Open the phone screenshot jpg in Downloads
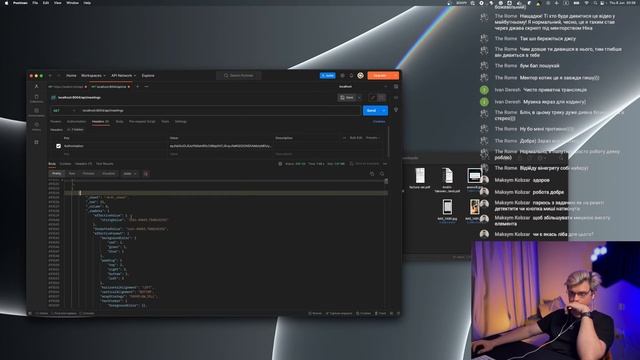Image resolution: width=640 pixels, height=360 pixels. [447, 211]
